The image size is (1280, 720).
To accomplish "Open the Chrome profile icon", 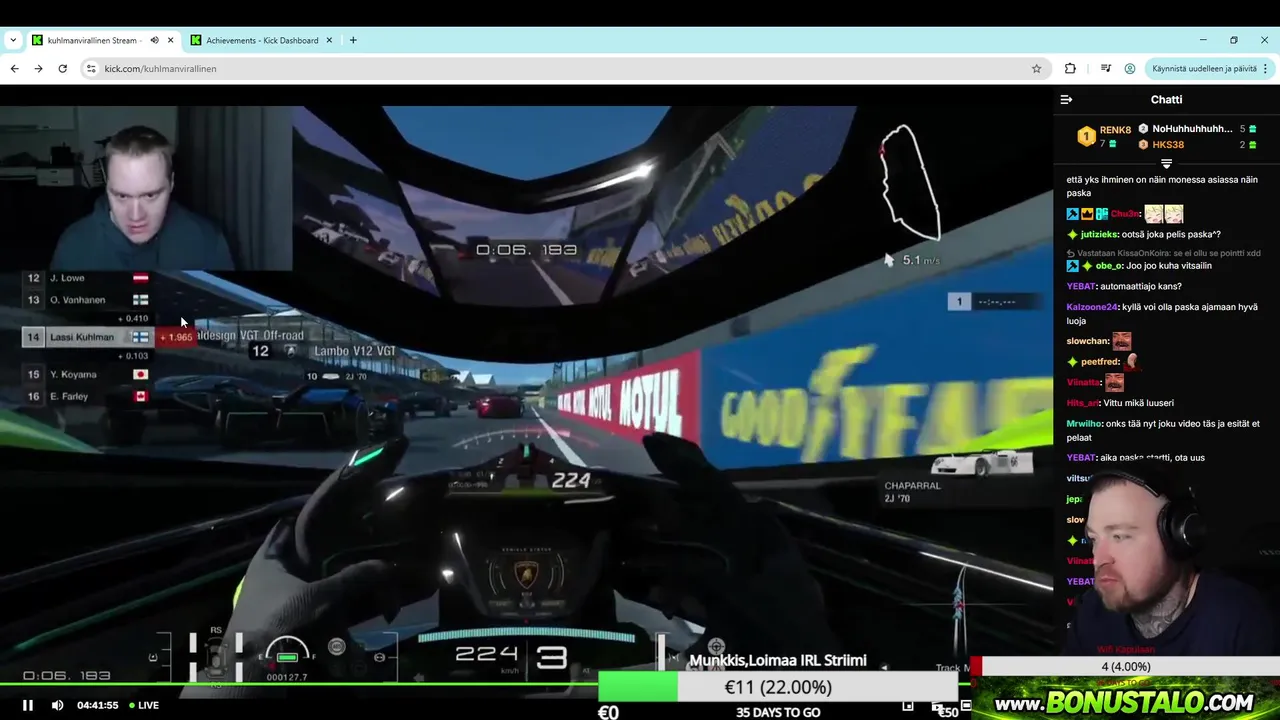I will [1130, 69].
